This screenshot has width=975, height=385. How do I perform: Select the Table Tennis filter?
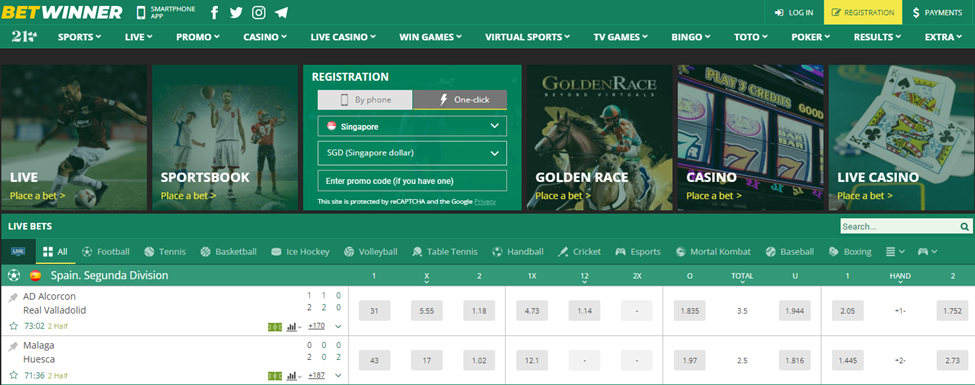pos(445,252)
